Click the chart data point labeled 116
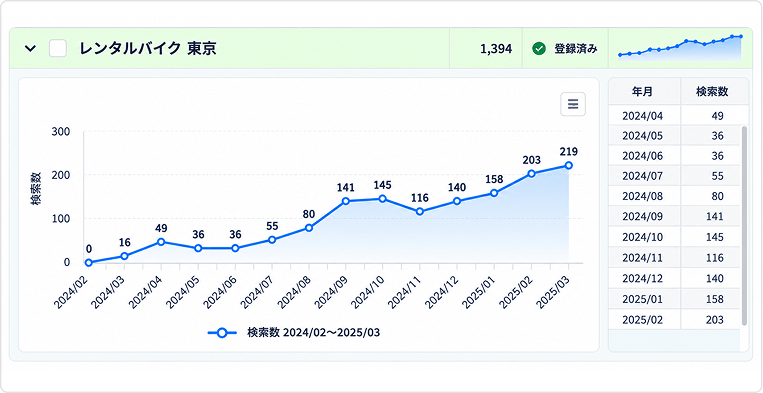 (x=420, y=212)
